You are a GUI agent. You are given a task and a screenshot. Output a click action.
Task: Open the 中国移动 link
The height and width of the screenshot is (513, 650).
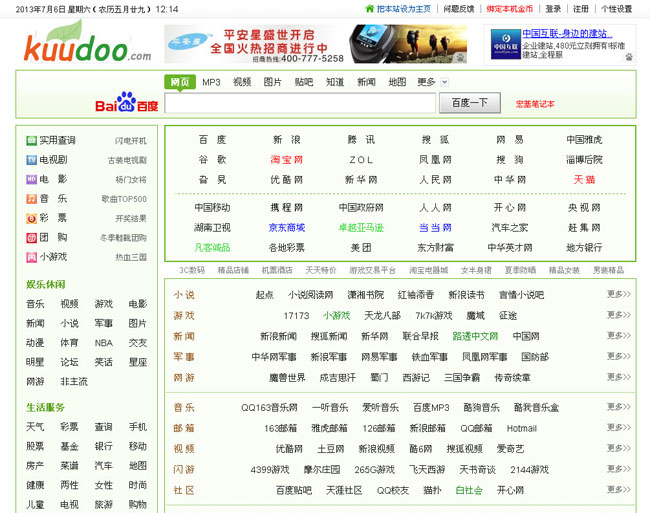point(212,208)
